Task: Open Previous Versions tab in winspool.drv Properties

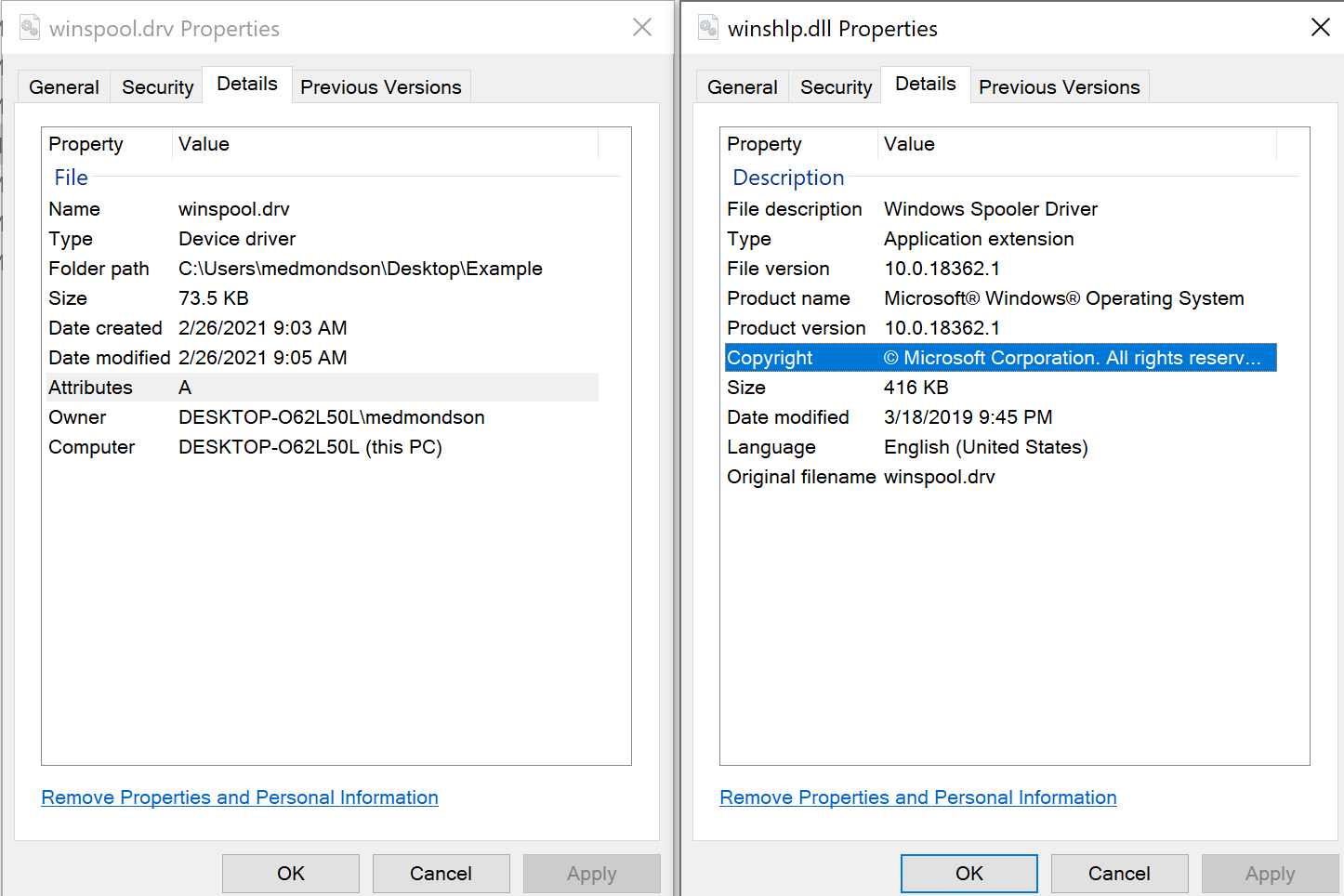Action: (x=381, y=86)
